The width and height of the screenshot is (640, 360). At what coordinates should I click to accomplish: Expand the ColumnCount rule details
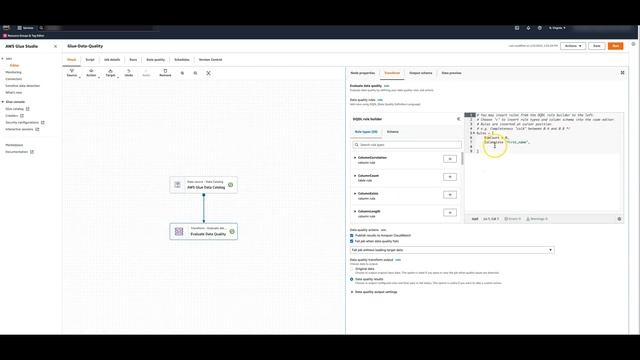coord(355,176)
